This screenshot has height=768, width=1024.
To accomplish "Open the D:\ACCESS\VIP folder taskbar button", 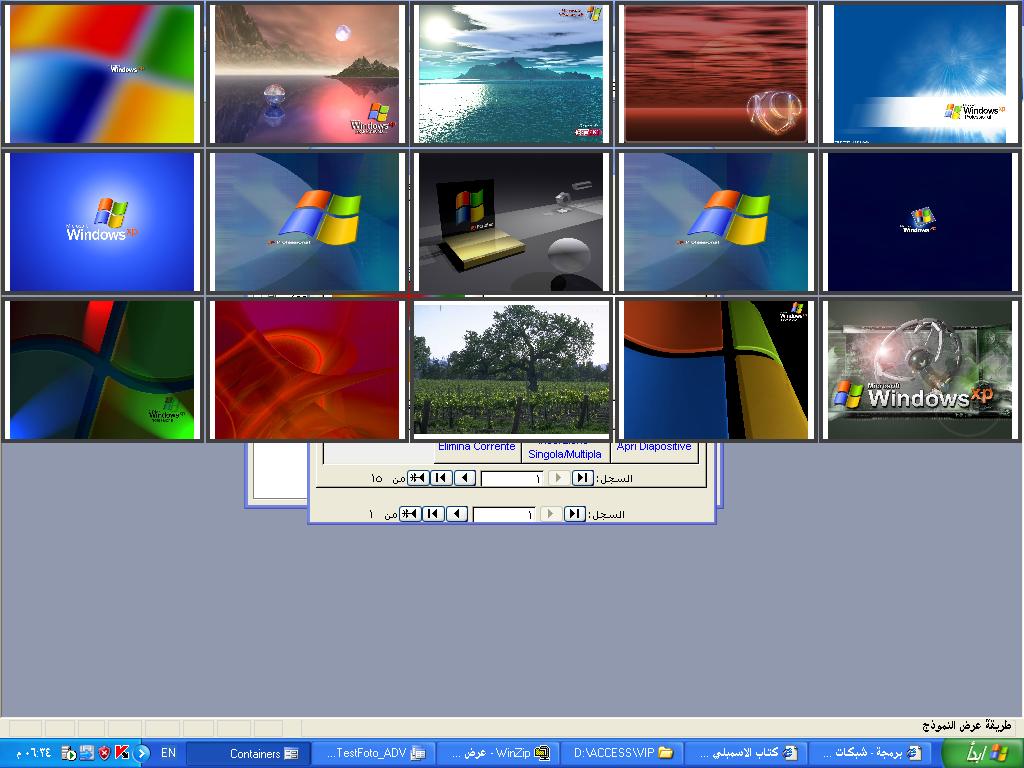I will tap(622, 753).
